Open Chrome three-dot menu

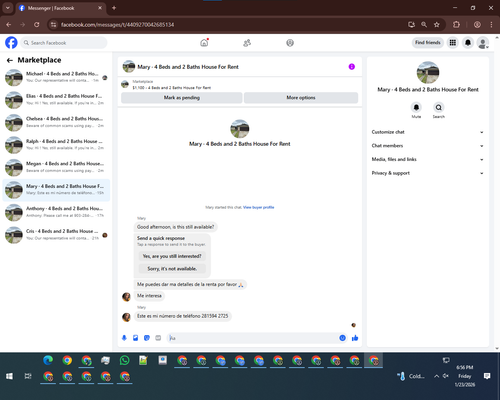click(491, 25)
